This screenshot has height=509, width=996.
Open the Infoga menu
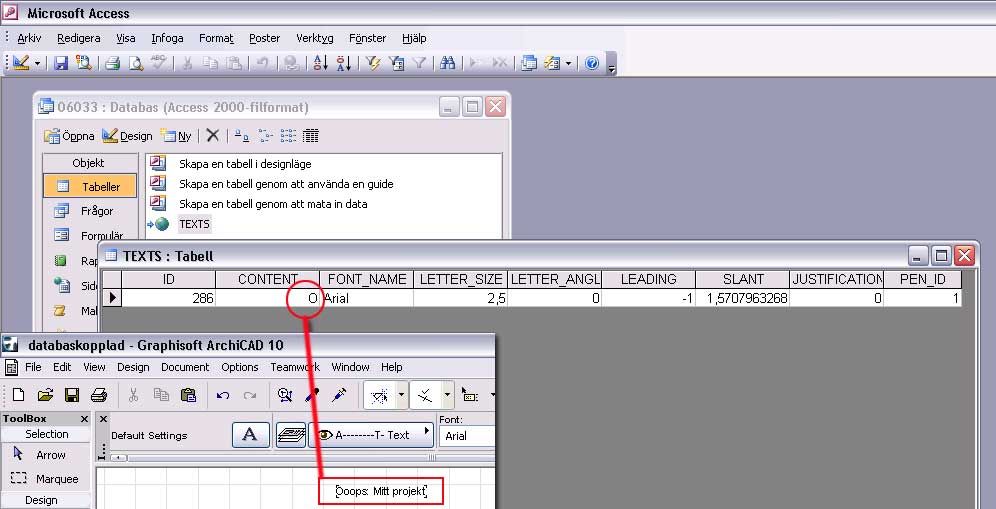(x=167, y=38)
